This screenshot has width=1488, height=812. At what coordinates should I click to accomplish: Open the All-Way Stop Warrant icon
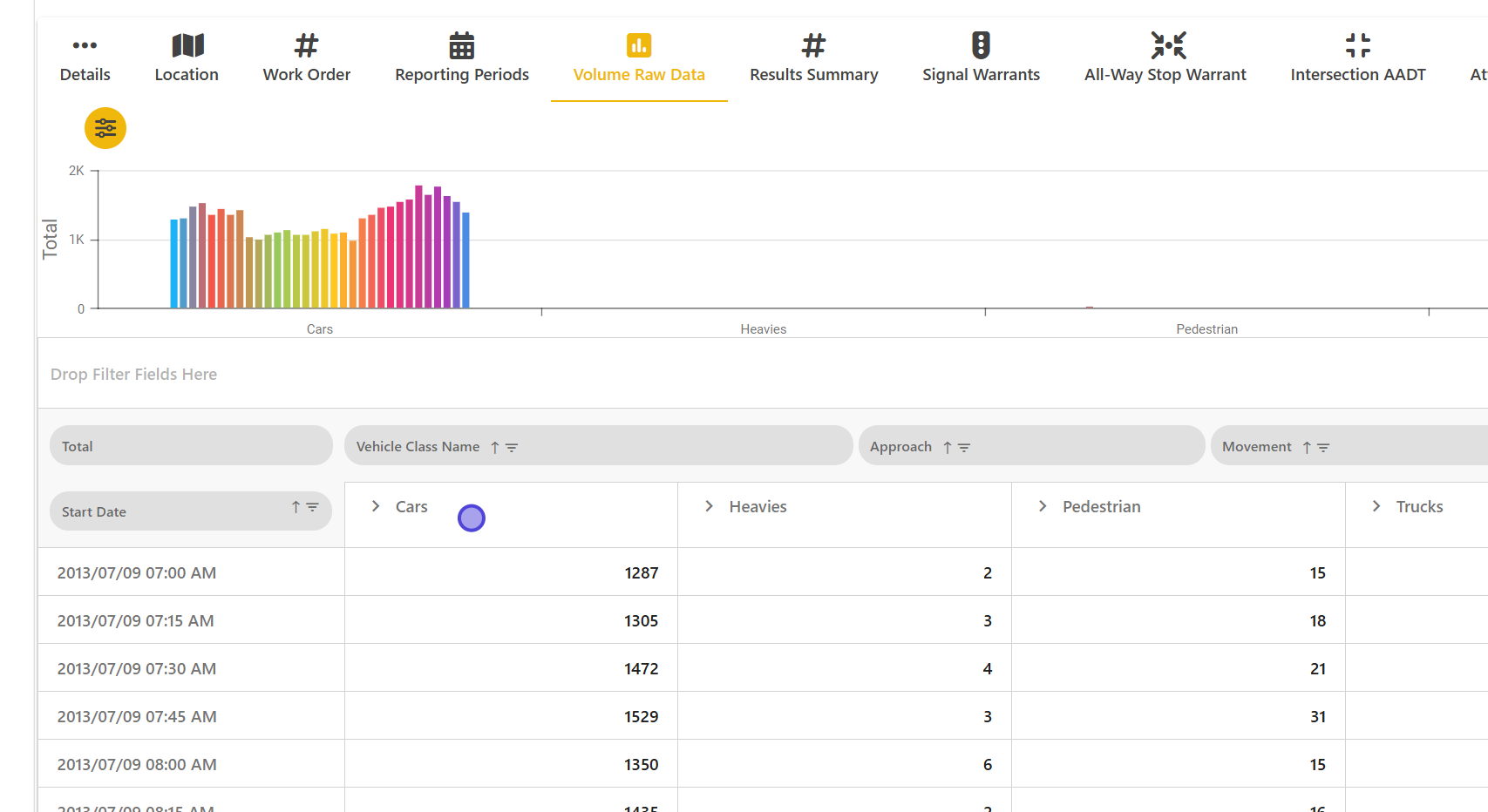1167,45
